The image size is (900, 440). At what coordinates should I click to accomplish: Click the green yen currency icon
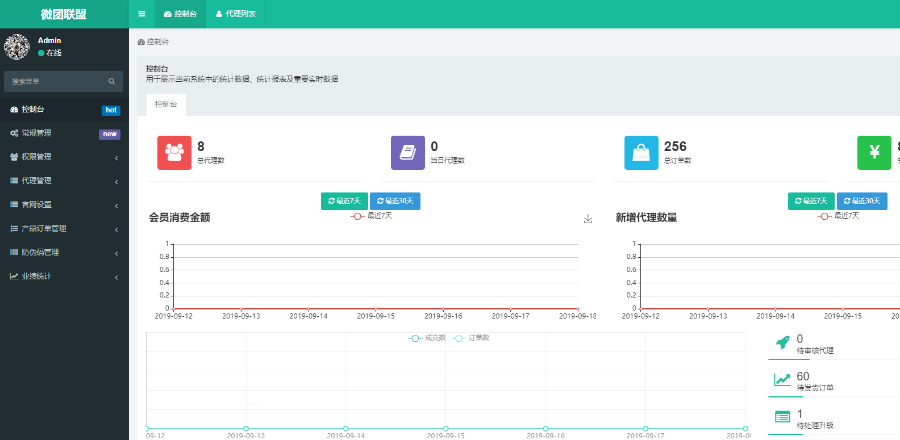[874, 153]
